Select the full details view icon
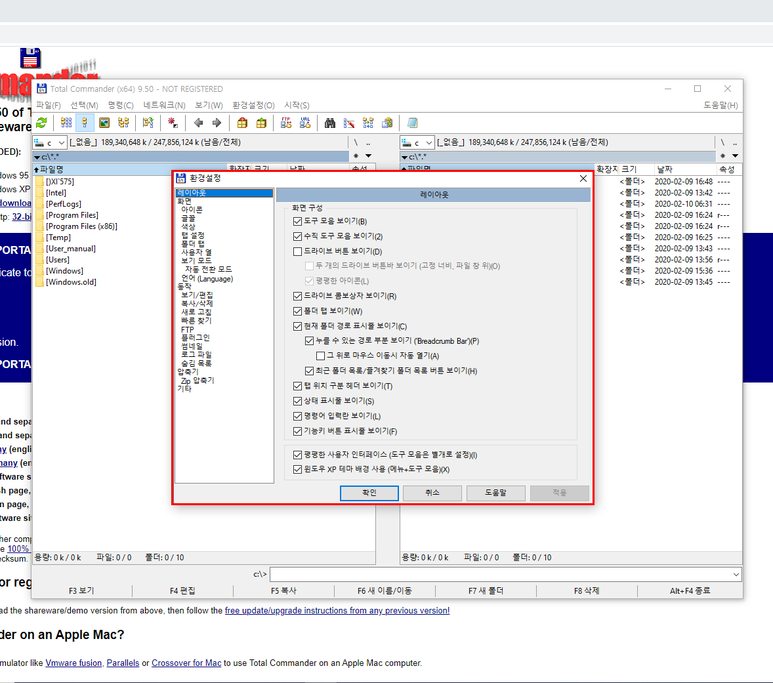 click(x=85, y=123)
